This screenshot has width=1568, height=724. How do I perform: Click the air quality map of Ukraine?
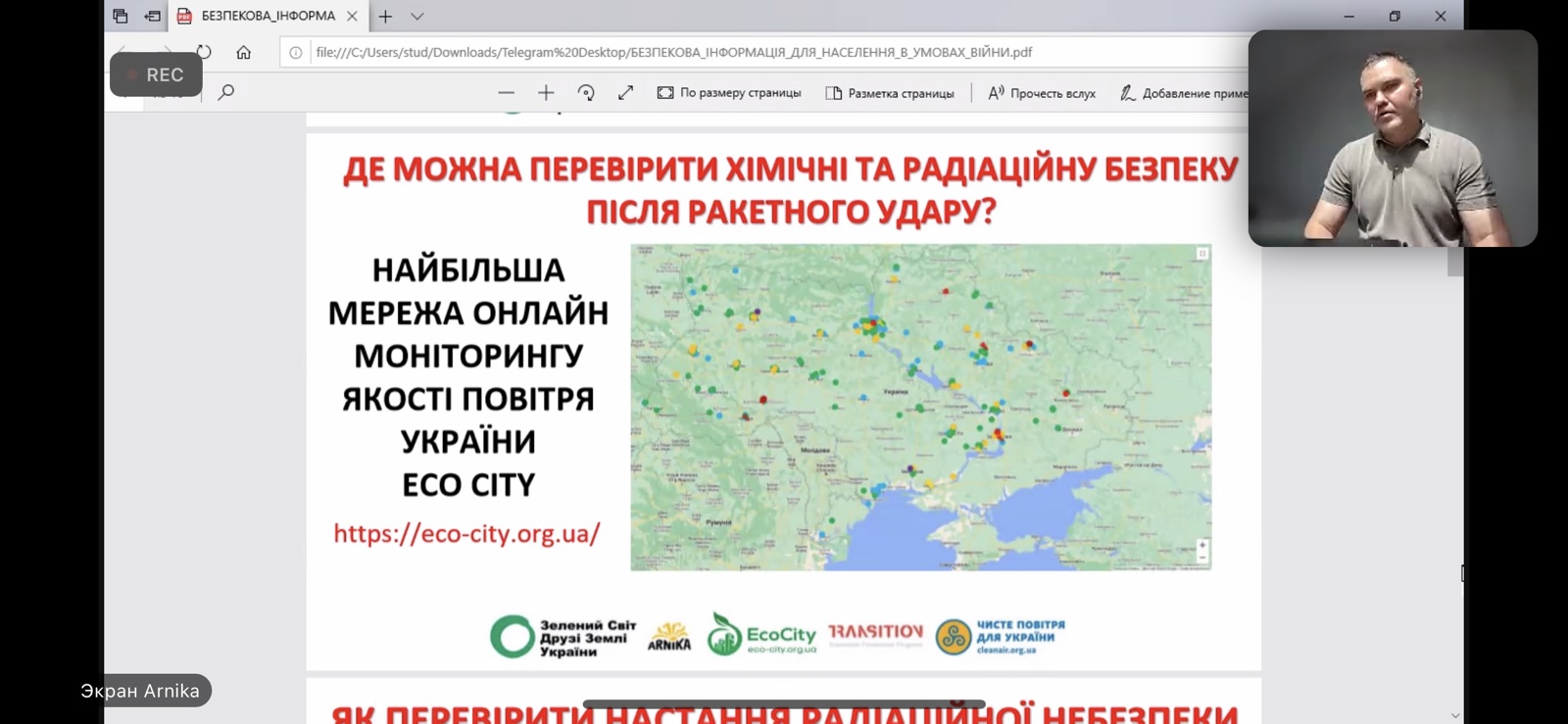click(920, 407)
